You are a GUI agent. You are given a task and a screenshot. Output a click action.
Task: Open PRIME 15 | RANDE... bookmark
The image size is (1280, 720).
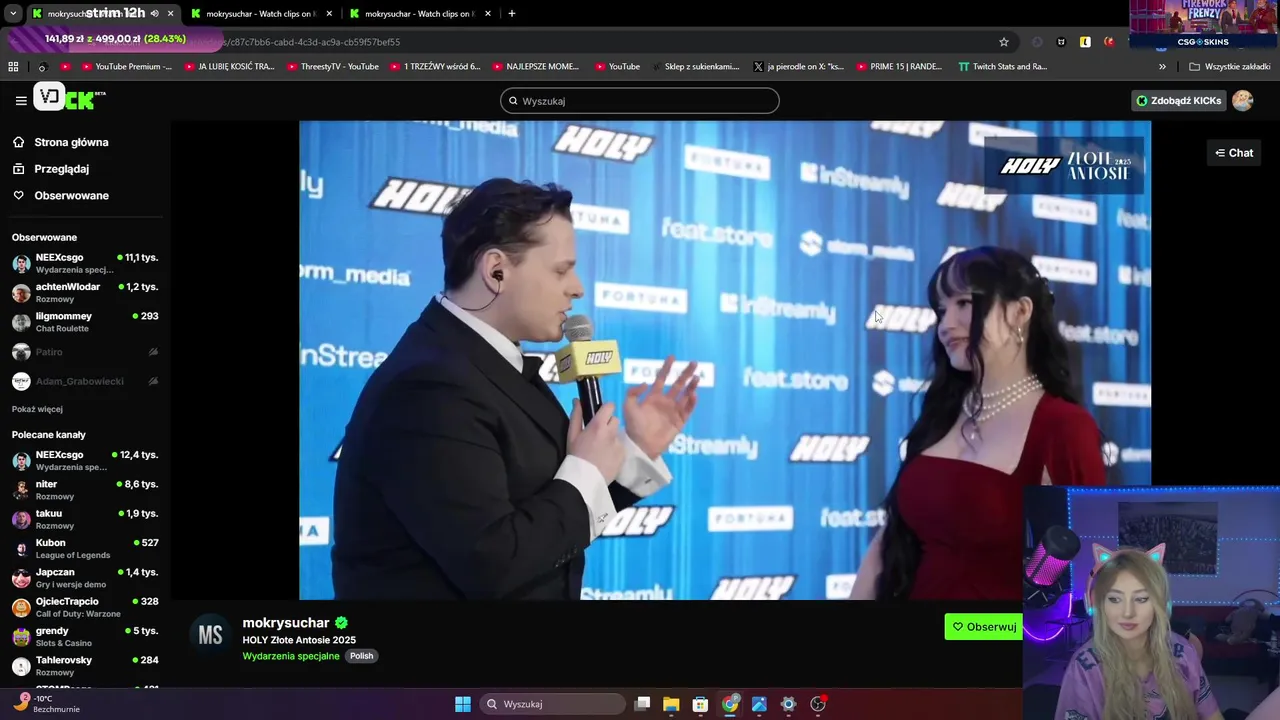pyautogui.click(x=899, y=67)
